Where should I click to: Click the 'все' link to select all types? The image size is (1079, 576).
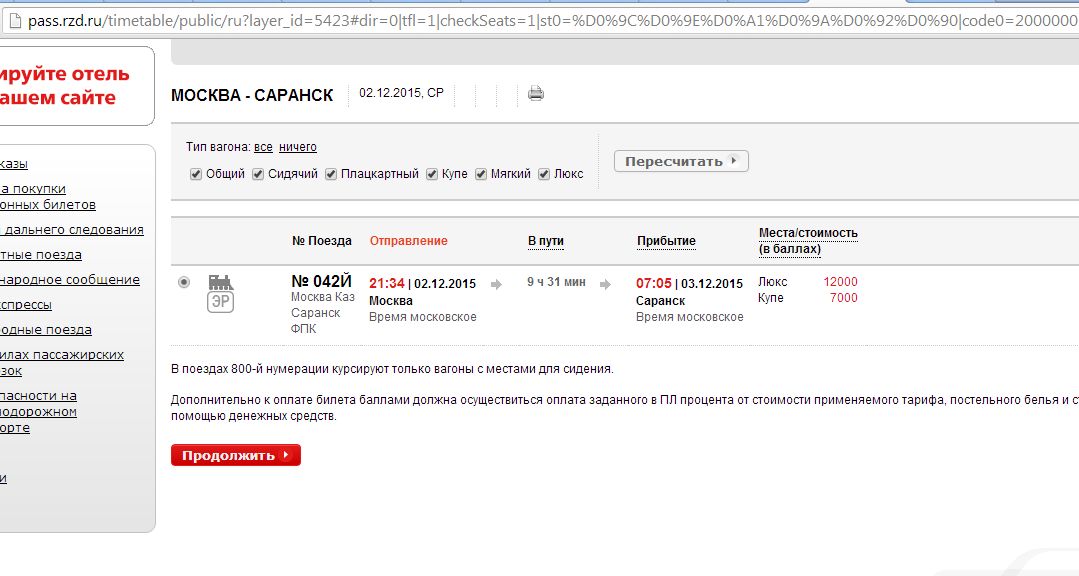pos(263,147)
